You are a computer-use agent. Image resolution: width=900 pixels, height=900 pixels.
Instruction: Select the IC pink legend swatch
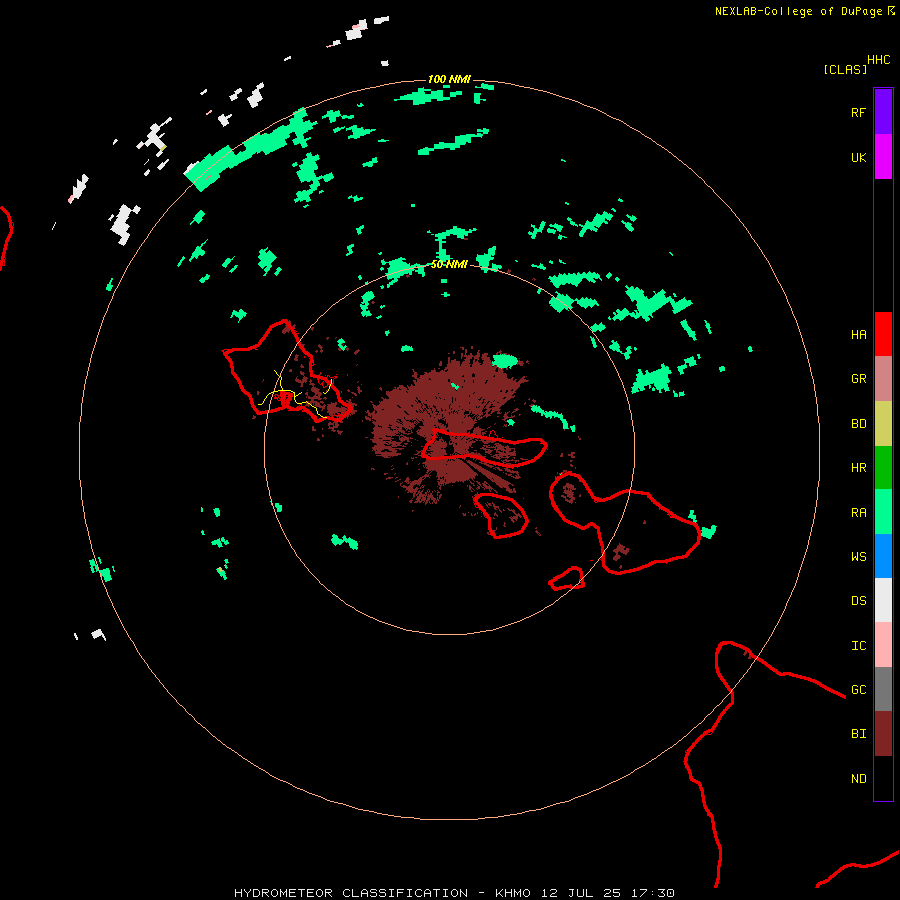883,645
